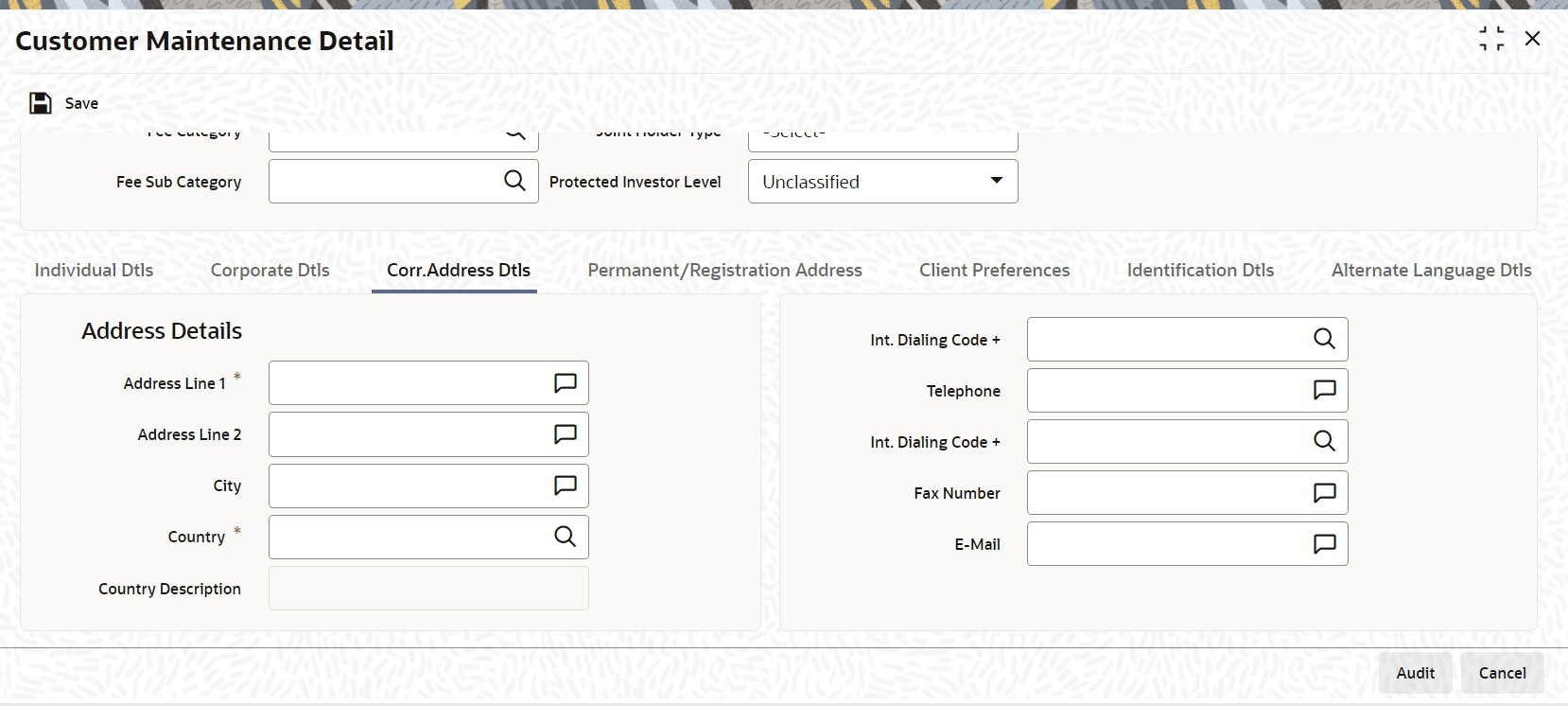Open Telephone field text editor icon
This screenshot has height=706, width=1568.
coord(1324,390)
